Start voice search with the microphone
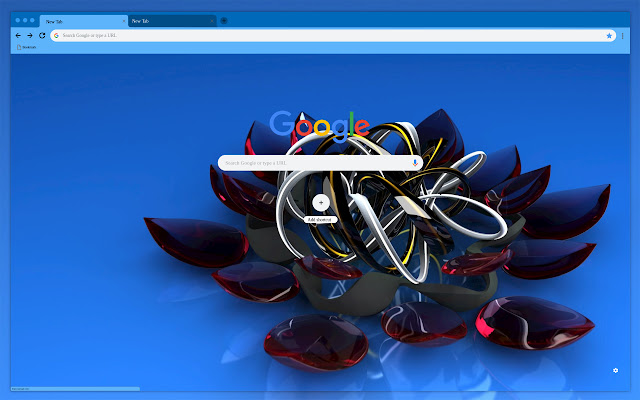Viewport: 640px width, 400px height. click(x=415, y=163)
